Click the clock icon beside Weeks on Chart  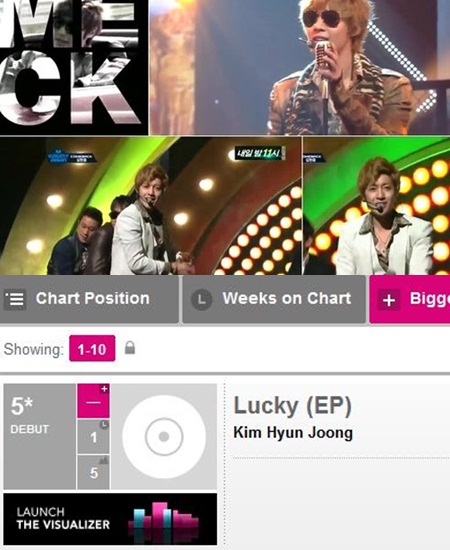(x=201, y=299)
